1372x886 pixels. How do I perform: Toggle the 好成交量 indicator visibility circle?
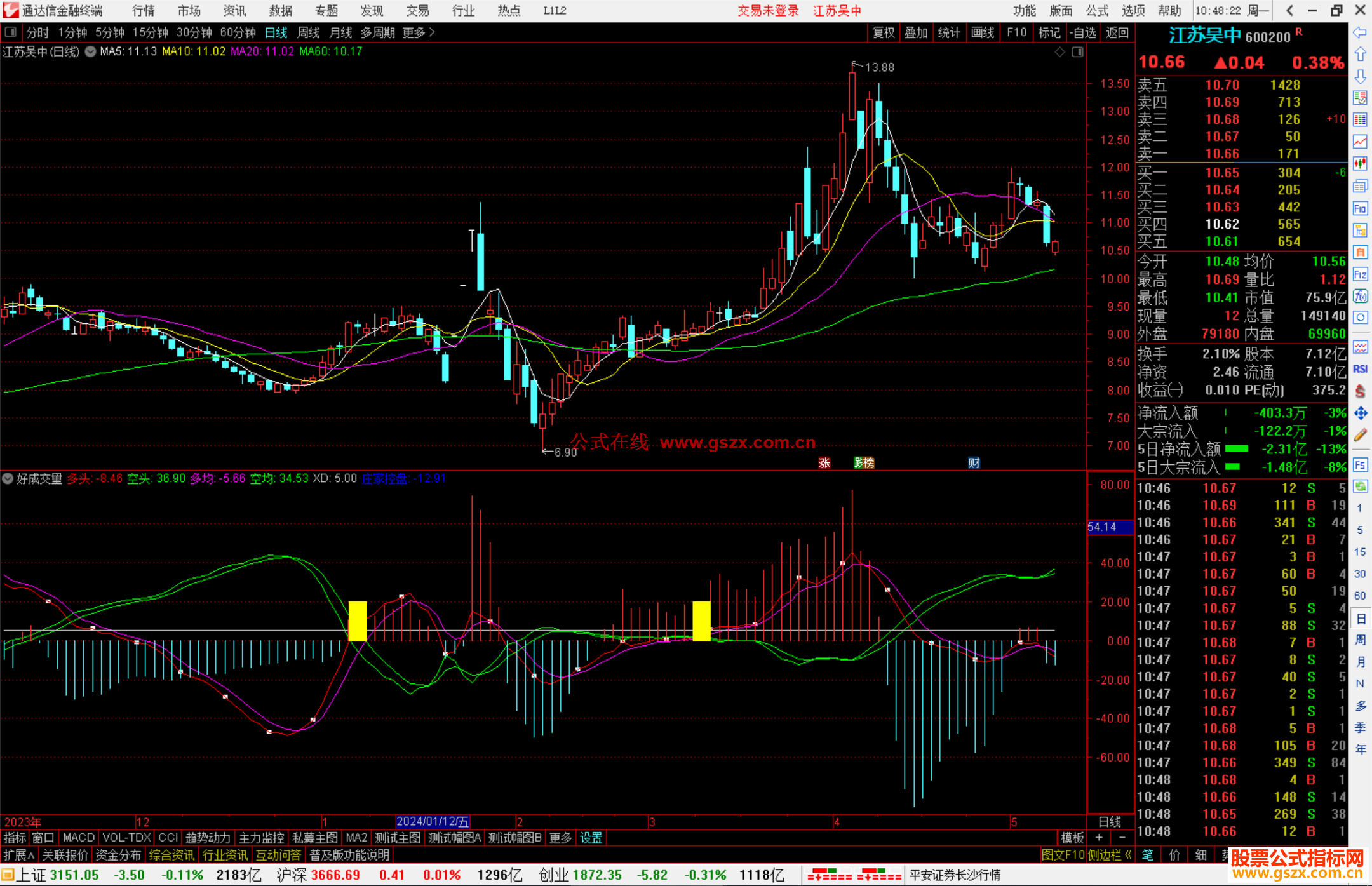[x=8, y=479]
